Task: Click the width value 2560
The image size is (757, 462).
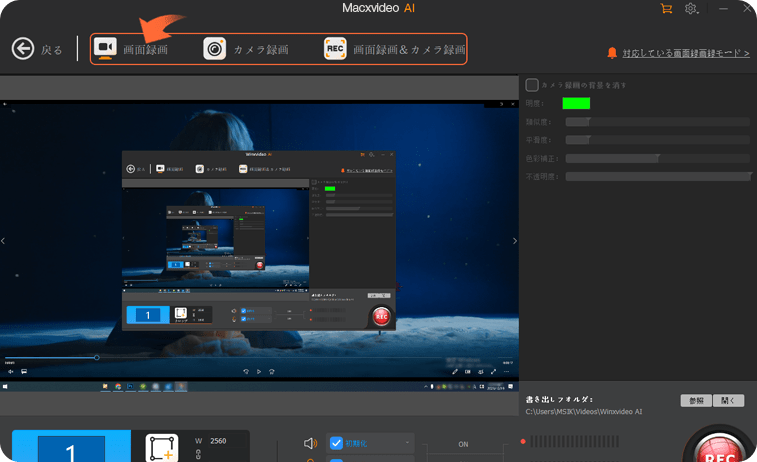Action: (x=218, y=441)
